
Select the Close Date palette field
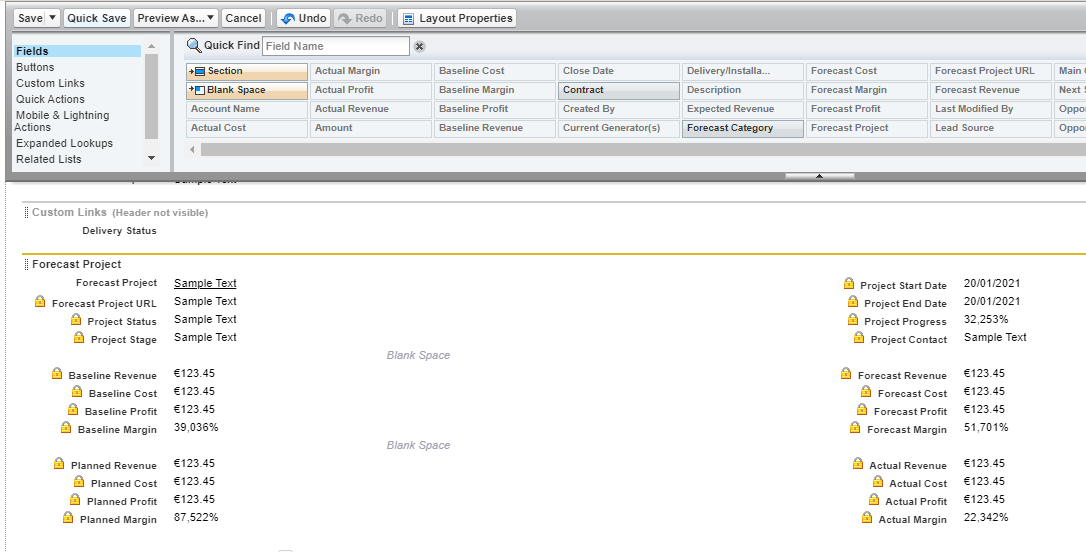pos(618,71)
